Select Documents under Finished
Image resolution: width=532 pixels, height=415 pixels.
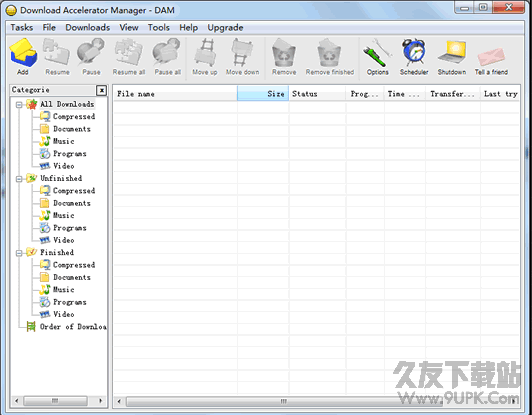pyautogui.click(x=72, y=277)
